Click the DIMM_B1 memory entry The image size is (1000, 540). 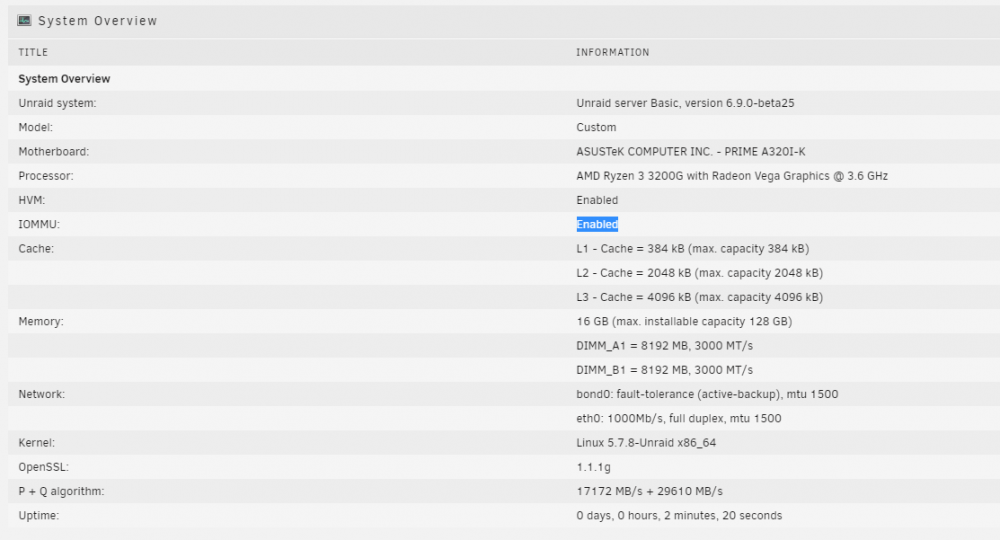(x=665, y=370)
